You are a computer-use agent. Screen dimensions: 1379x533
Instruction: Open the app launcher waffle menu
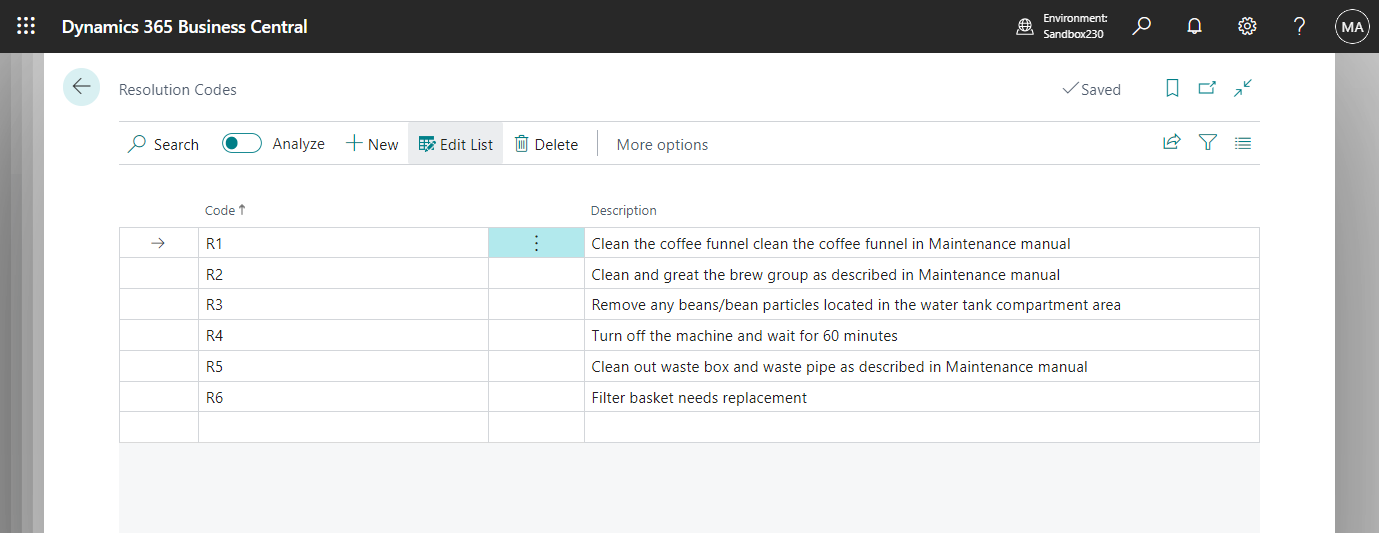[26, 27]
